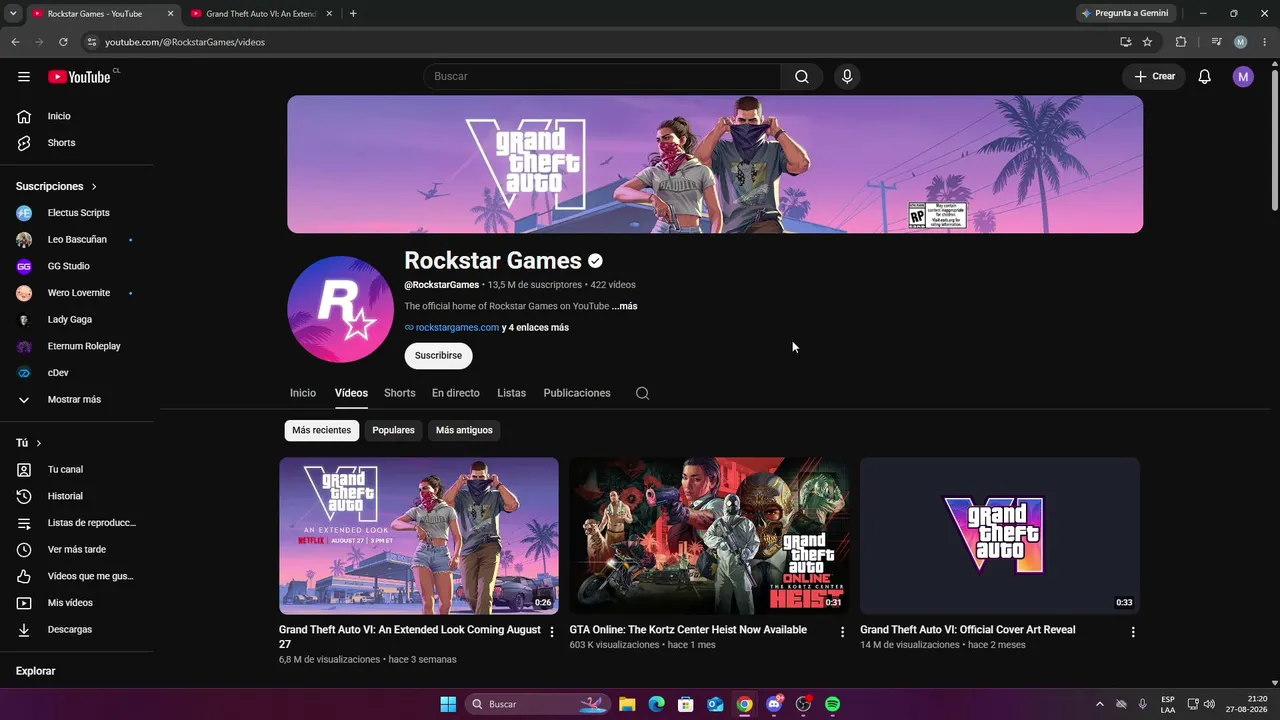This screenshot has height=720, width=1280.
Task: Open the Windows Start menu
Action: pyautogui.click(x=448, y=704)
